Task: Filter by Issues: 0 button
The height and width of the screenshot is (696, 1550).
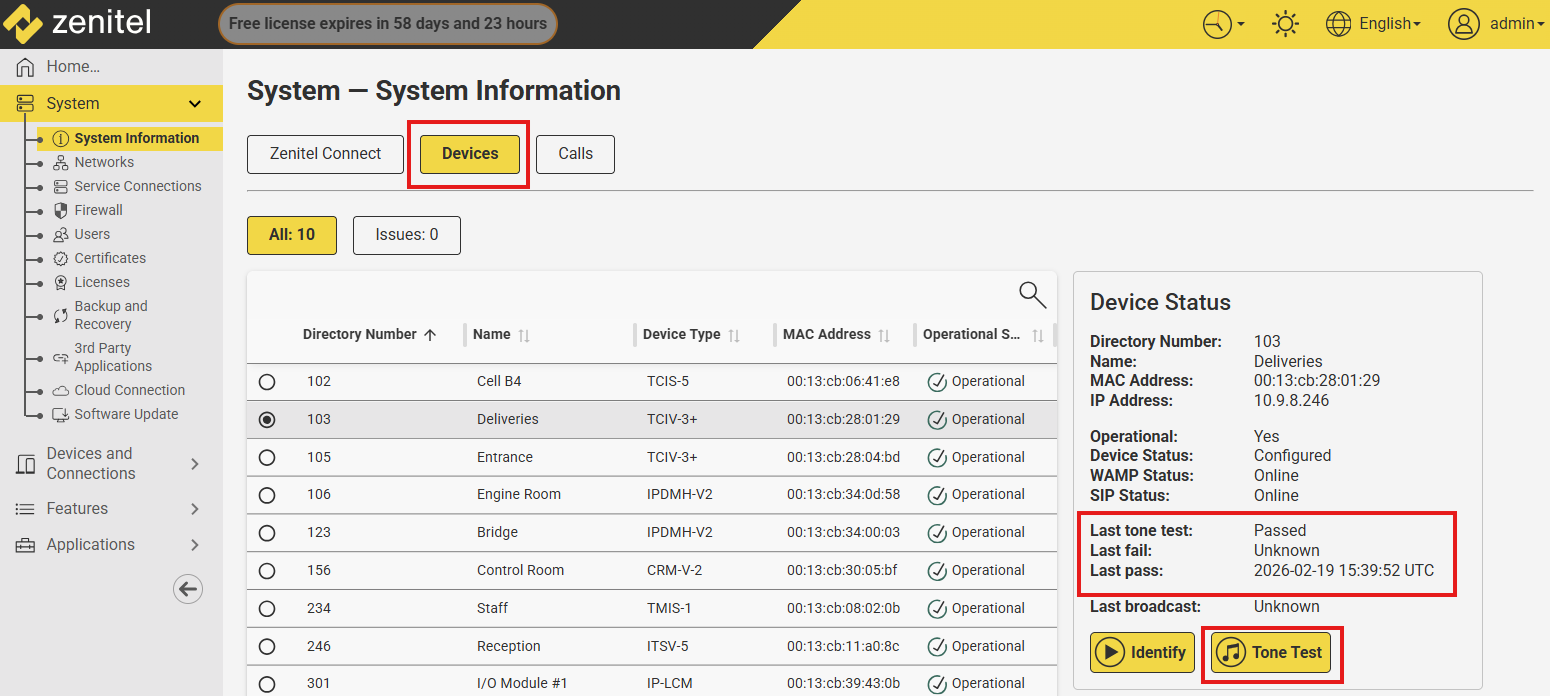Action: click(x=406, y=235)
